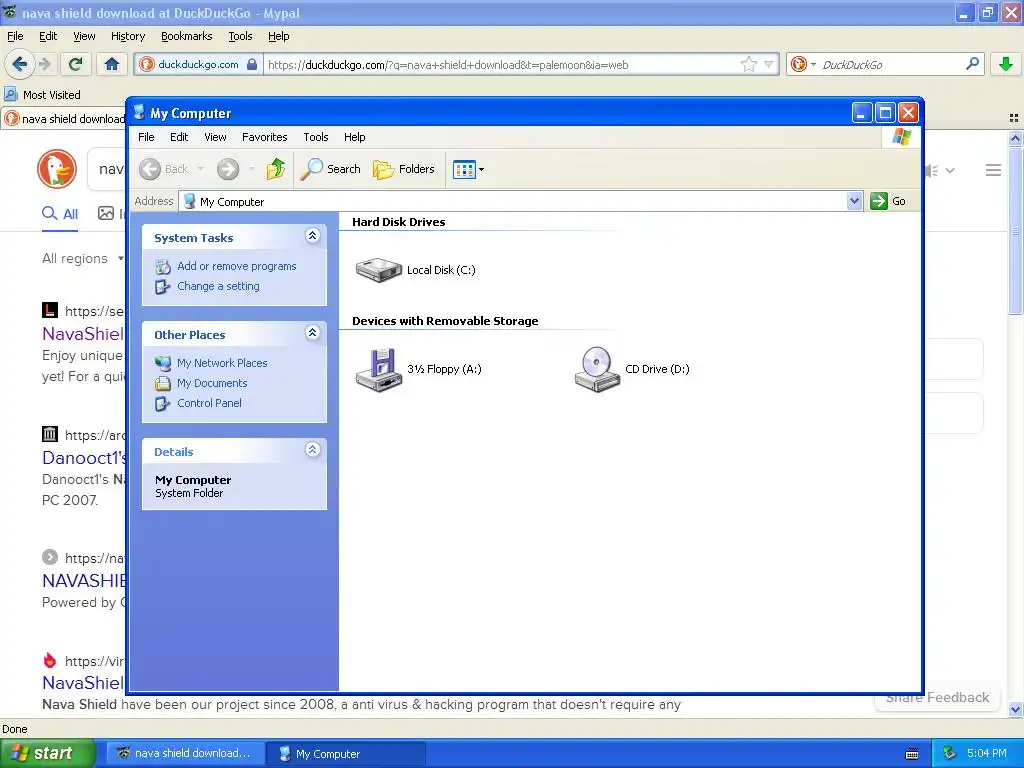Open Bookmarks menu in Mypal browser
Image resolution: width=1024 pixels, height=768 pixels.
(x=187, y=37)
